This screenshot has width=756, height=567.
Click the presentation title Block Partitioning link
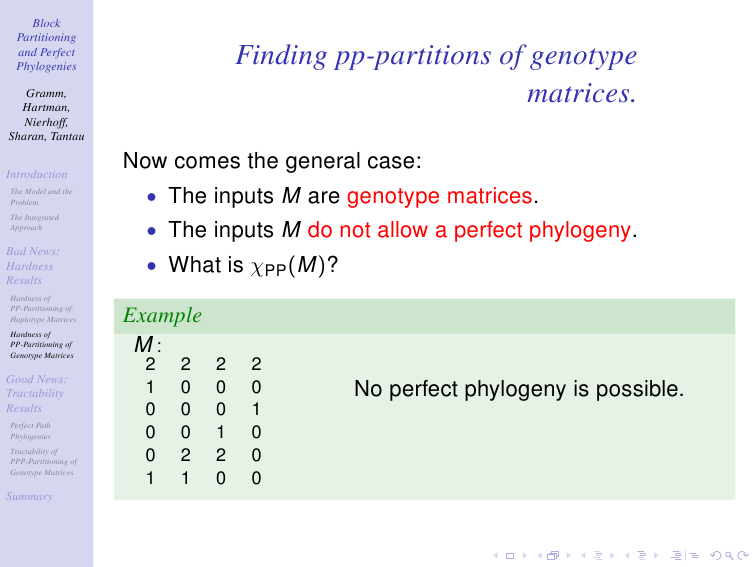pos(46,44)
